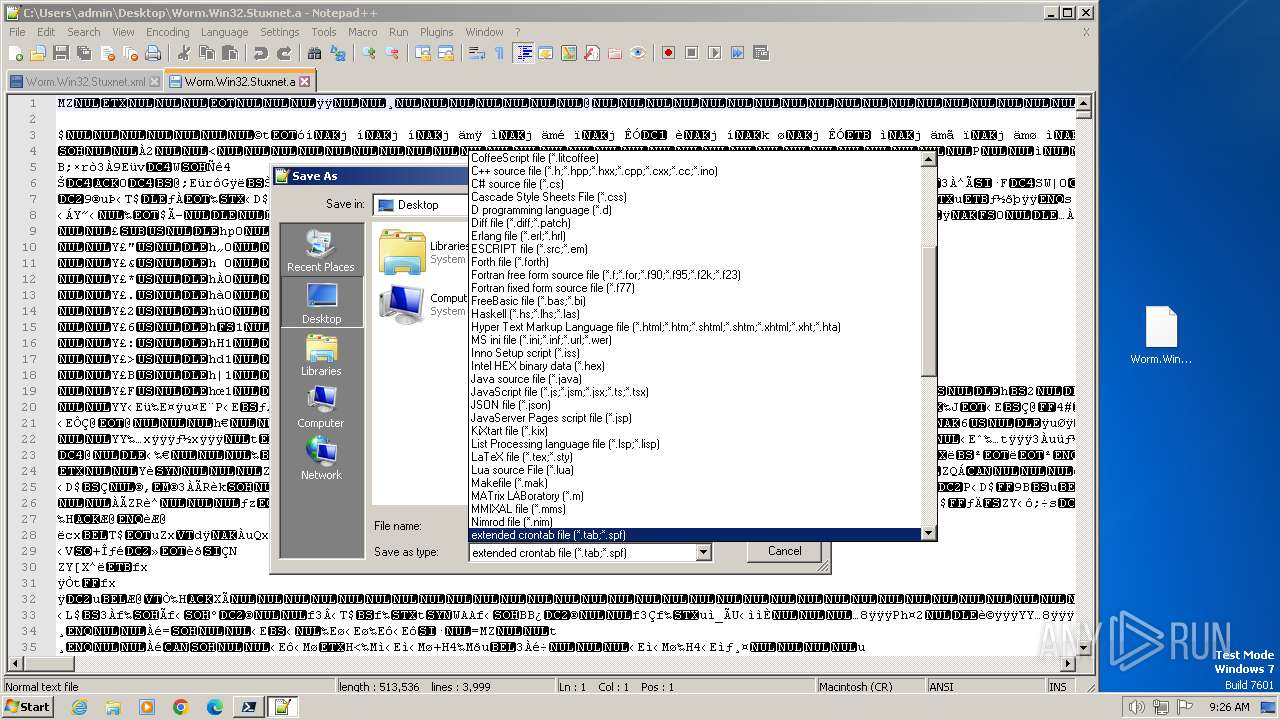Viewport: 1280px width, 720px height.
Task: Click the Undo arrow icon
Action: coord(261,53)
